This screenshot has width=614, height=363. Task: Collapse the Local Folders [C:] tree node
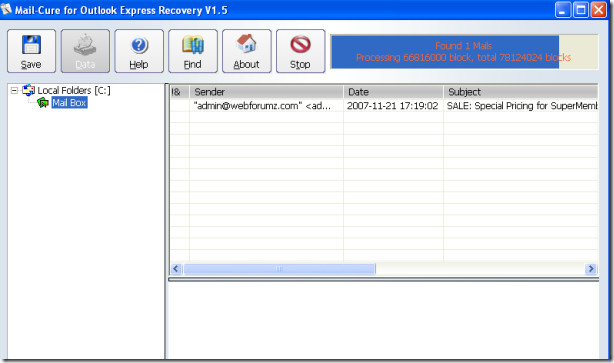click(14, 90)
